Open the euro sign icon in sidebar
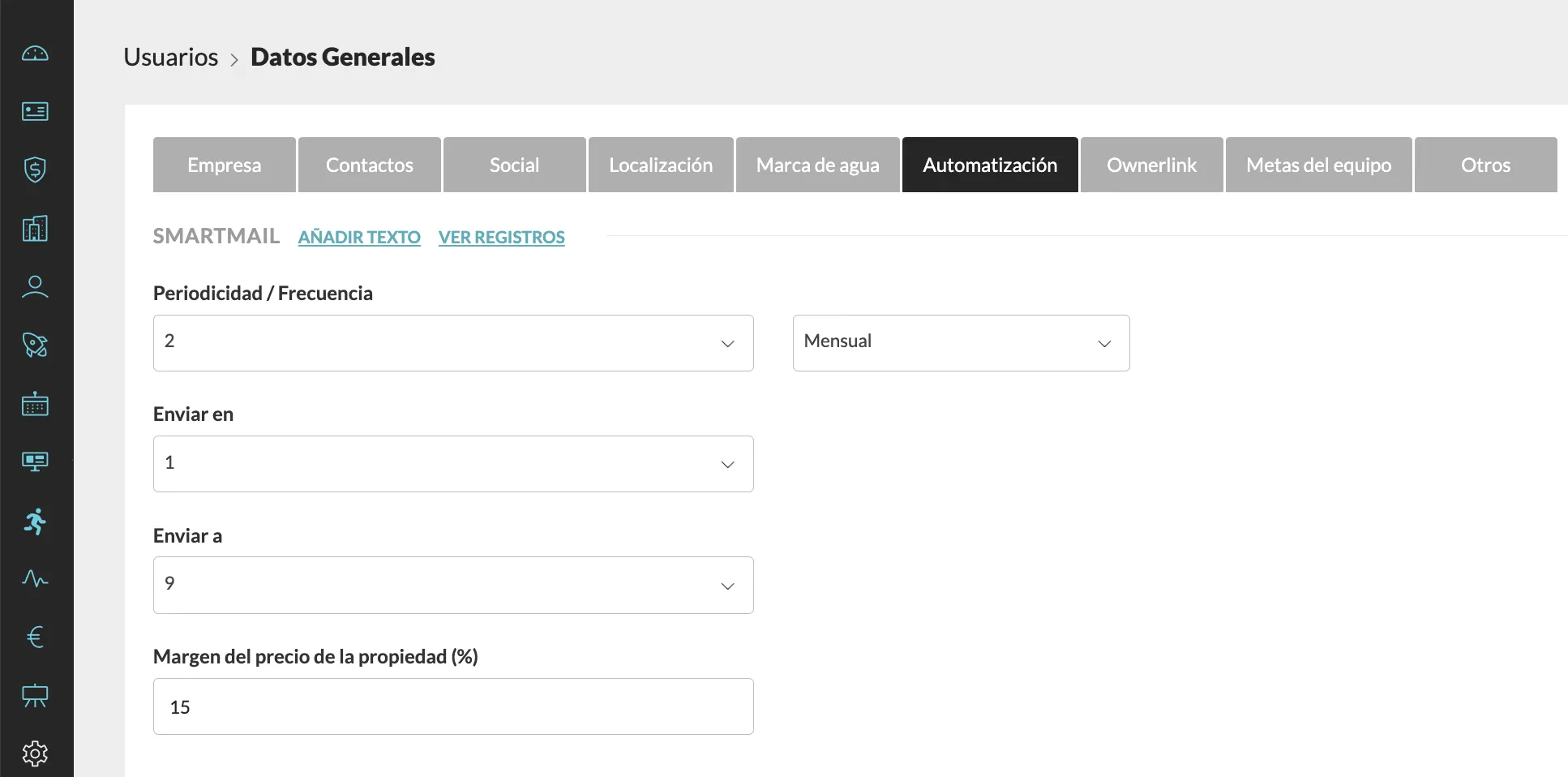 (35, 637)
